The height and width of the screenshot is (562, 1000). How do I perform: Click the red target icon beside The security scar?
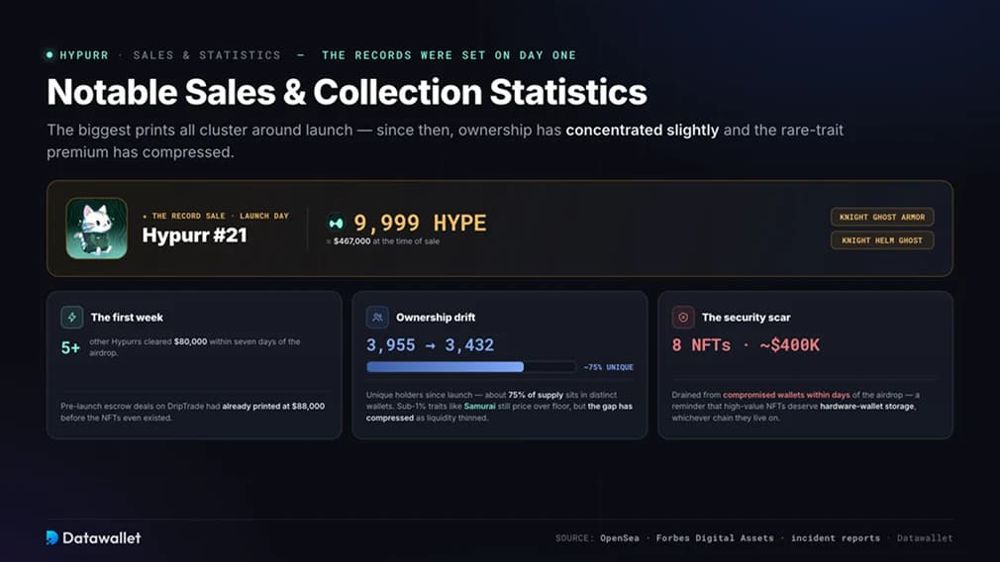coord(683,317)
